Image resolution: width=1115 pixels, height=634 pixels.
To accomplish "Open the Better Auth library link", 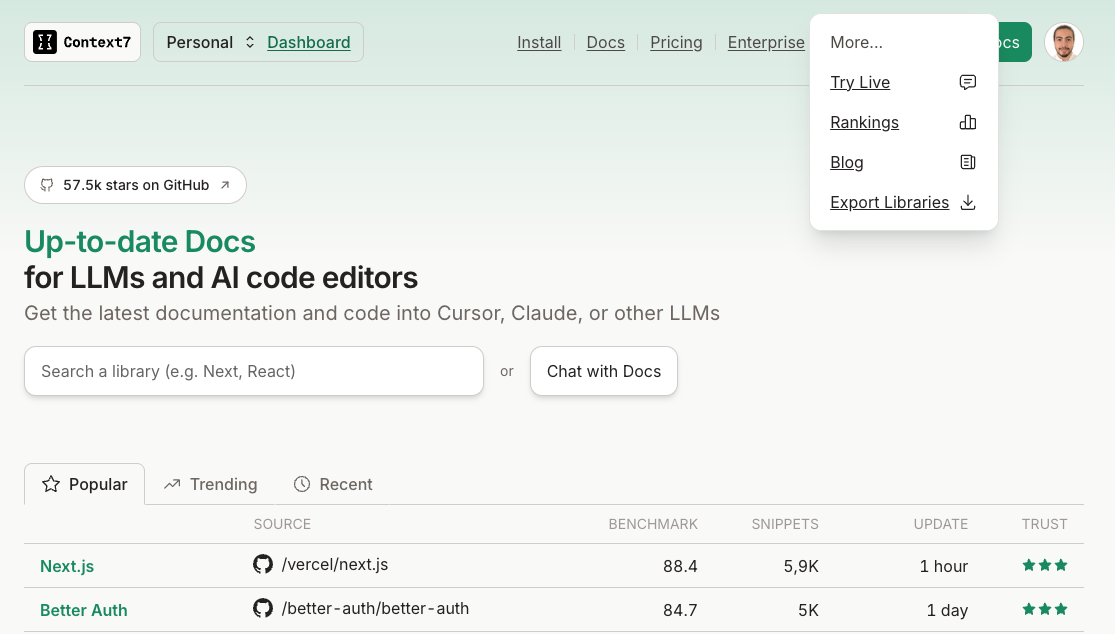I will click(x=83, y=611).
